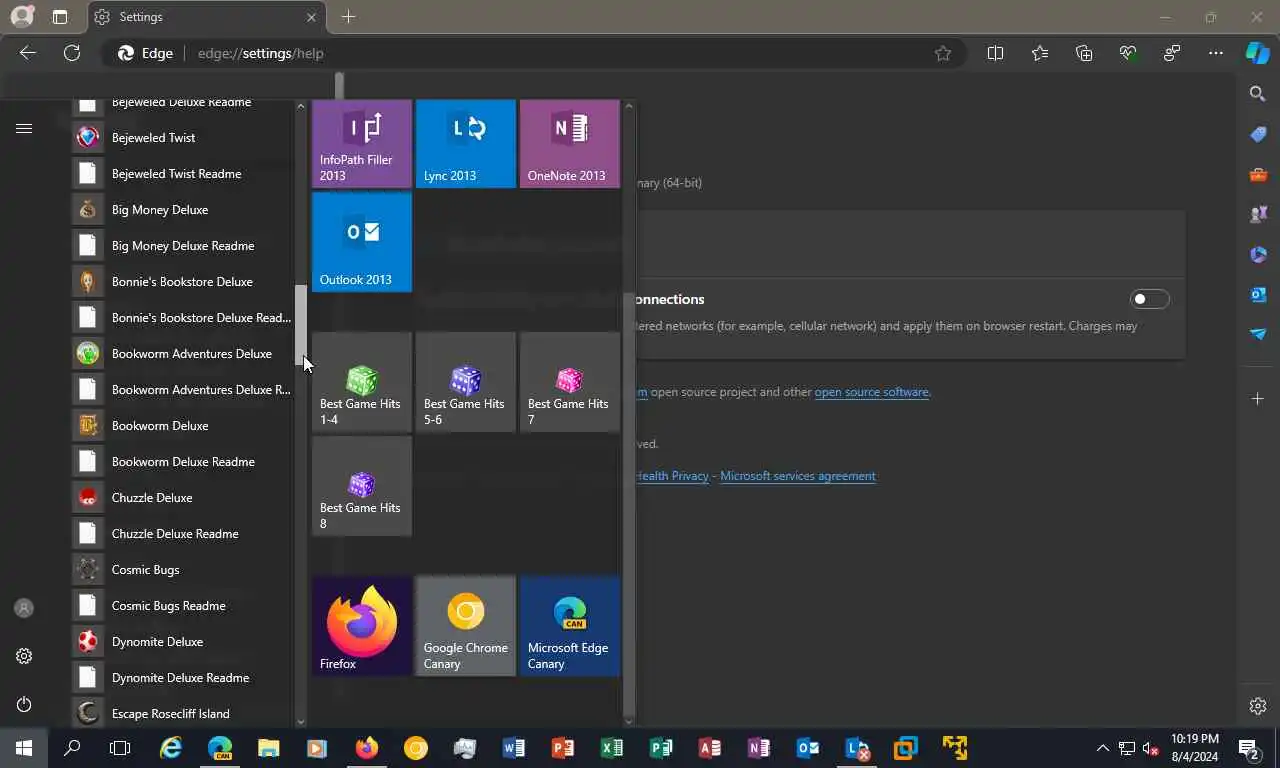Open Best Game Hits 8 tile

(362, 486)
